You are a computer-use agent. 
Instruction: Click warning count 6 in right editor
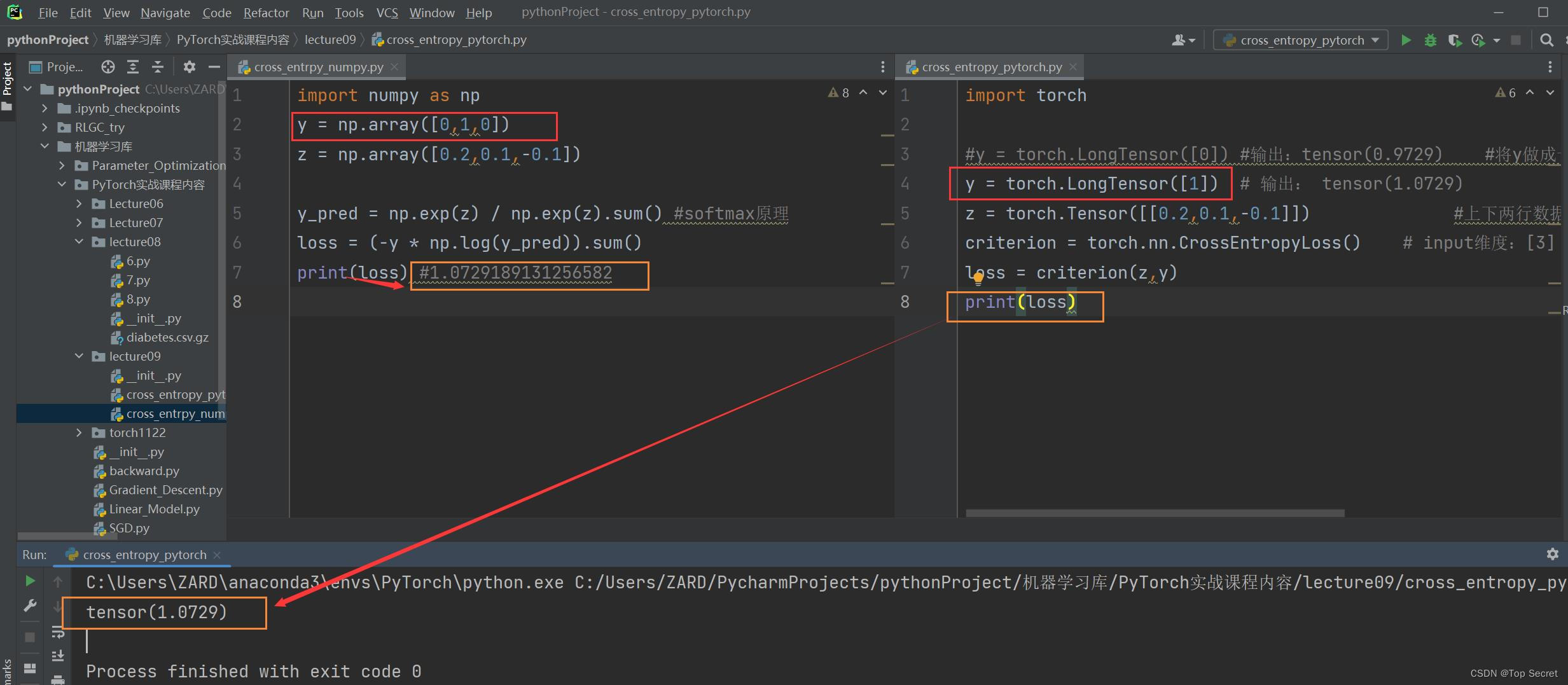click(1505, 93)
